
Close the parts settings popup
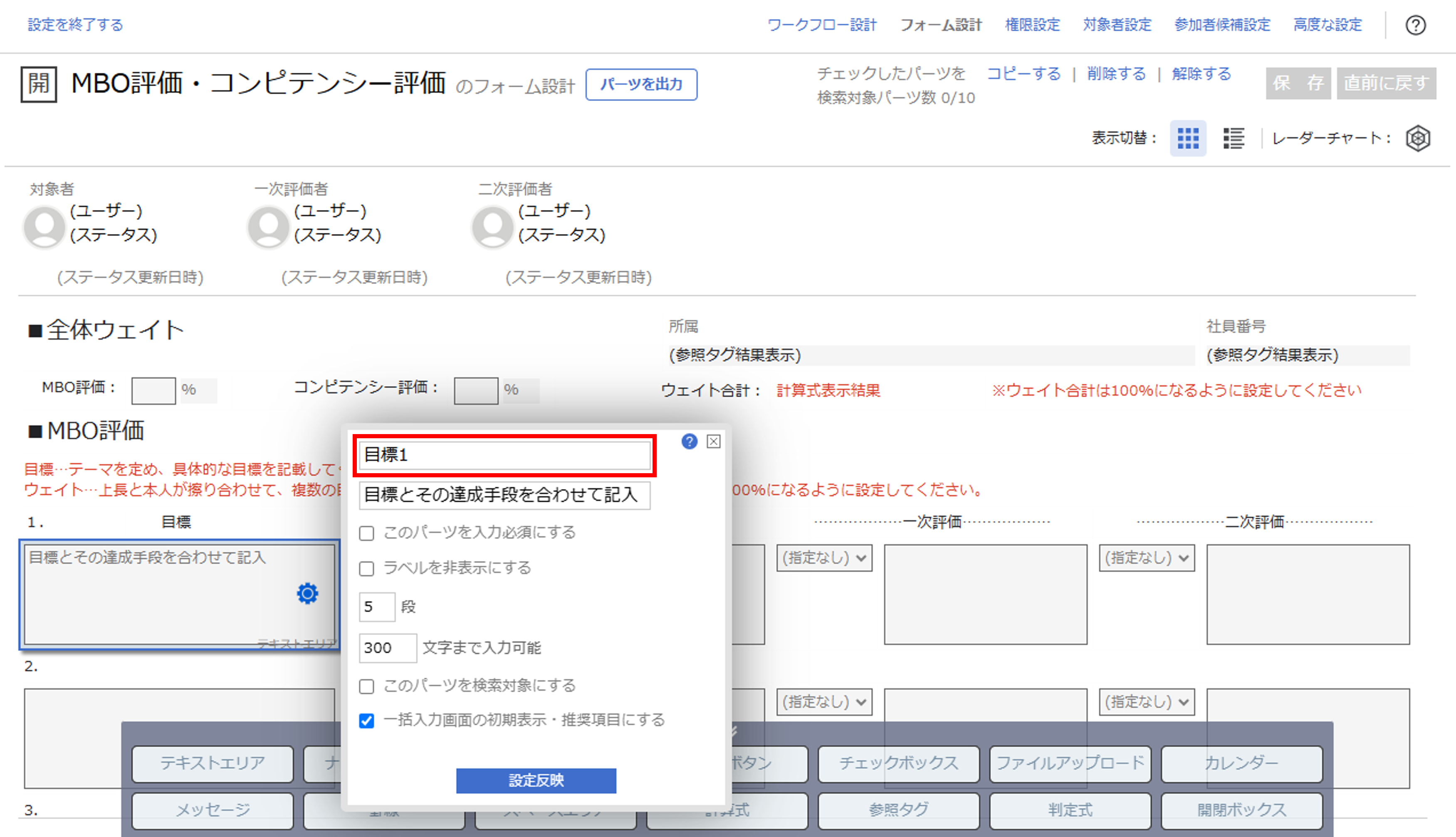tap(713, 442)
